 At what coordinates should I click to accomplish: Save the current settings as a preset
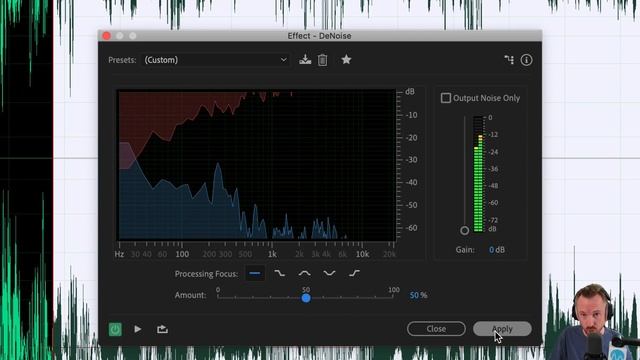[305, 60]
